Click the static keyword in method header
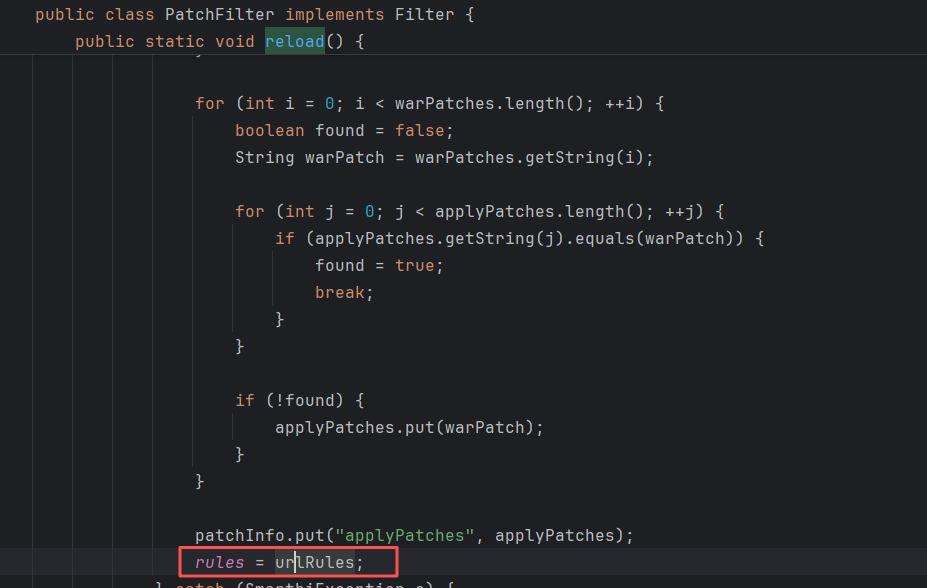This screenshot has width=927, height=588. [x=175, y=42]
